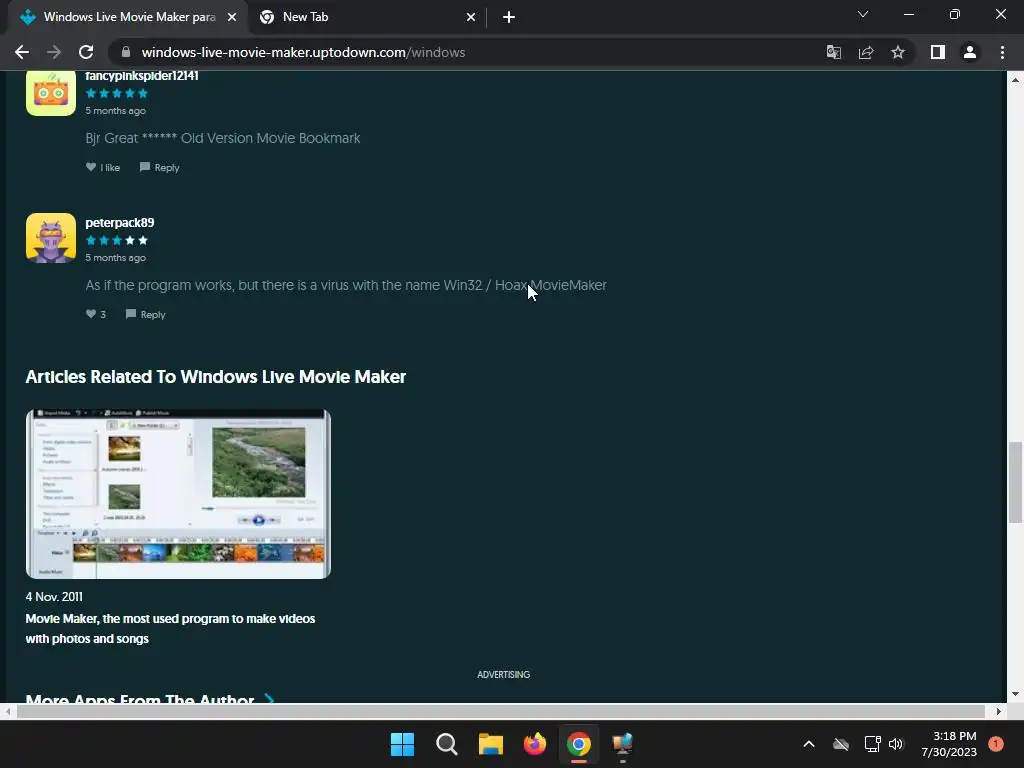The image size is (1024, 768).
Task: Reply to peterpack89's comment
Action: (146, 314)
